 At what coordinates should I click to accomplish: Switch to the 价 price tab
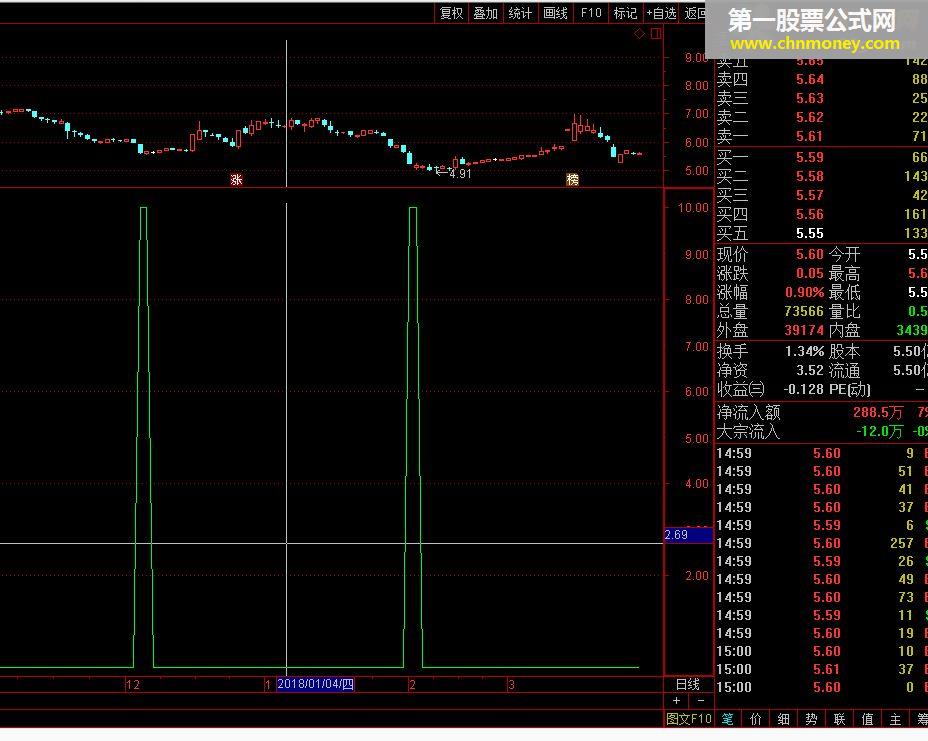(x=756, y=719)
